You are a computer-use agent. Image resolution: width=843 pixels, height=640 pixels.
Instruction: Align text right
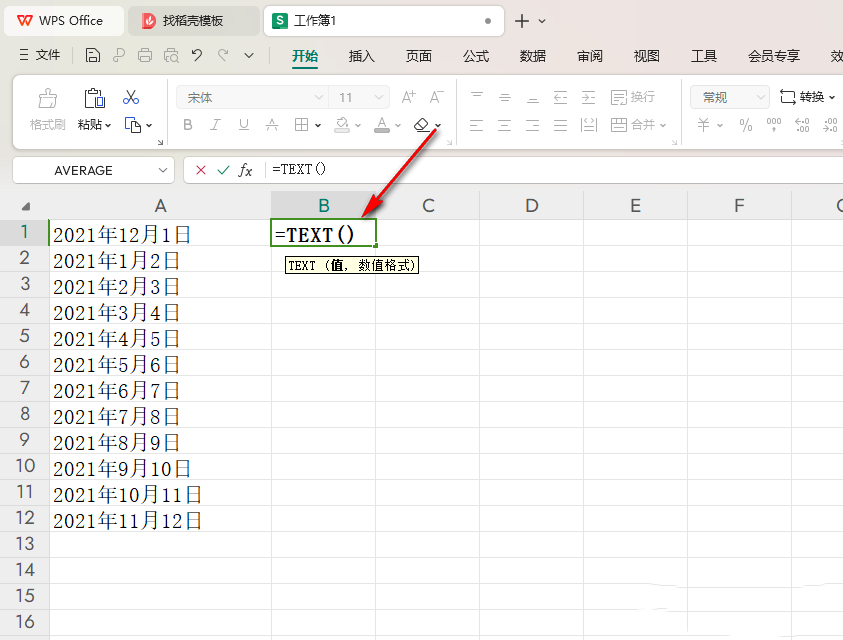(532, 125)
